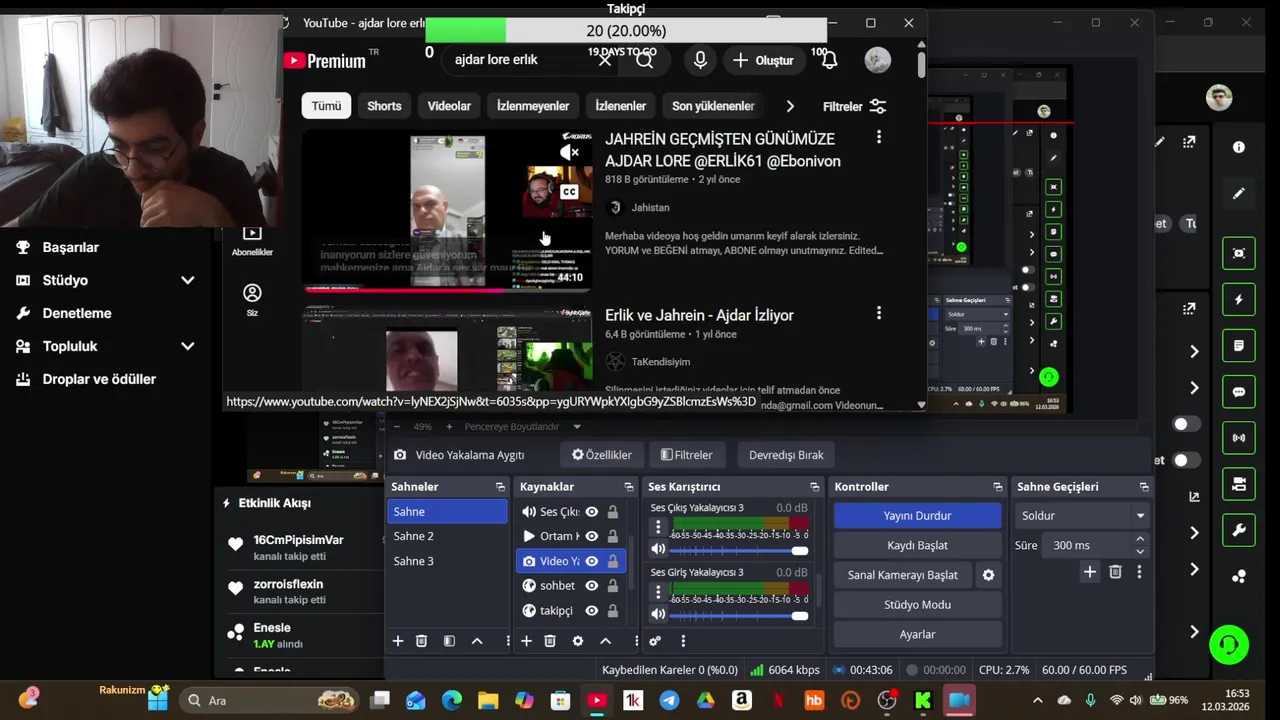Move source up in Kaynaklar toolbar
The height and width of the screenshot is (720, 1280).
pos(605,641)
